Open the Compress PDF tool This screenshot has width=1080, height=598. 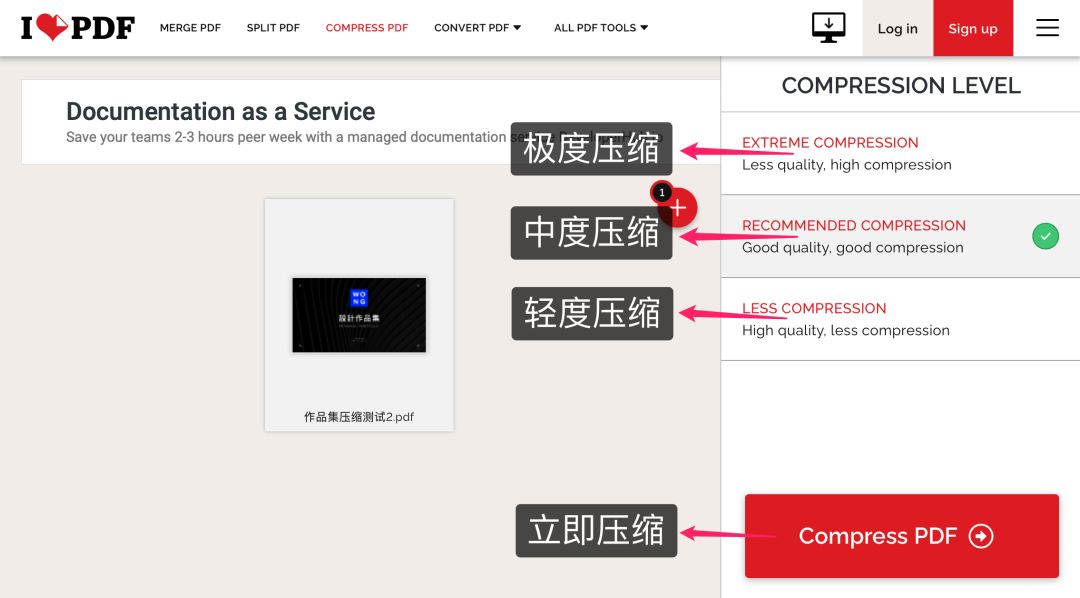[367, 28]
